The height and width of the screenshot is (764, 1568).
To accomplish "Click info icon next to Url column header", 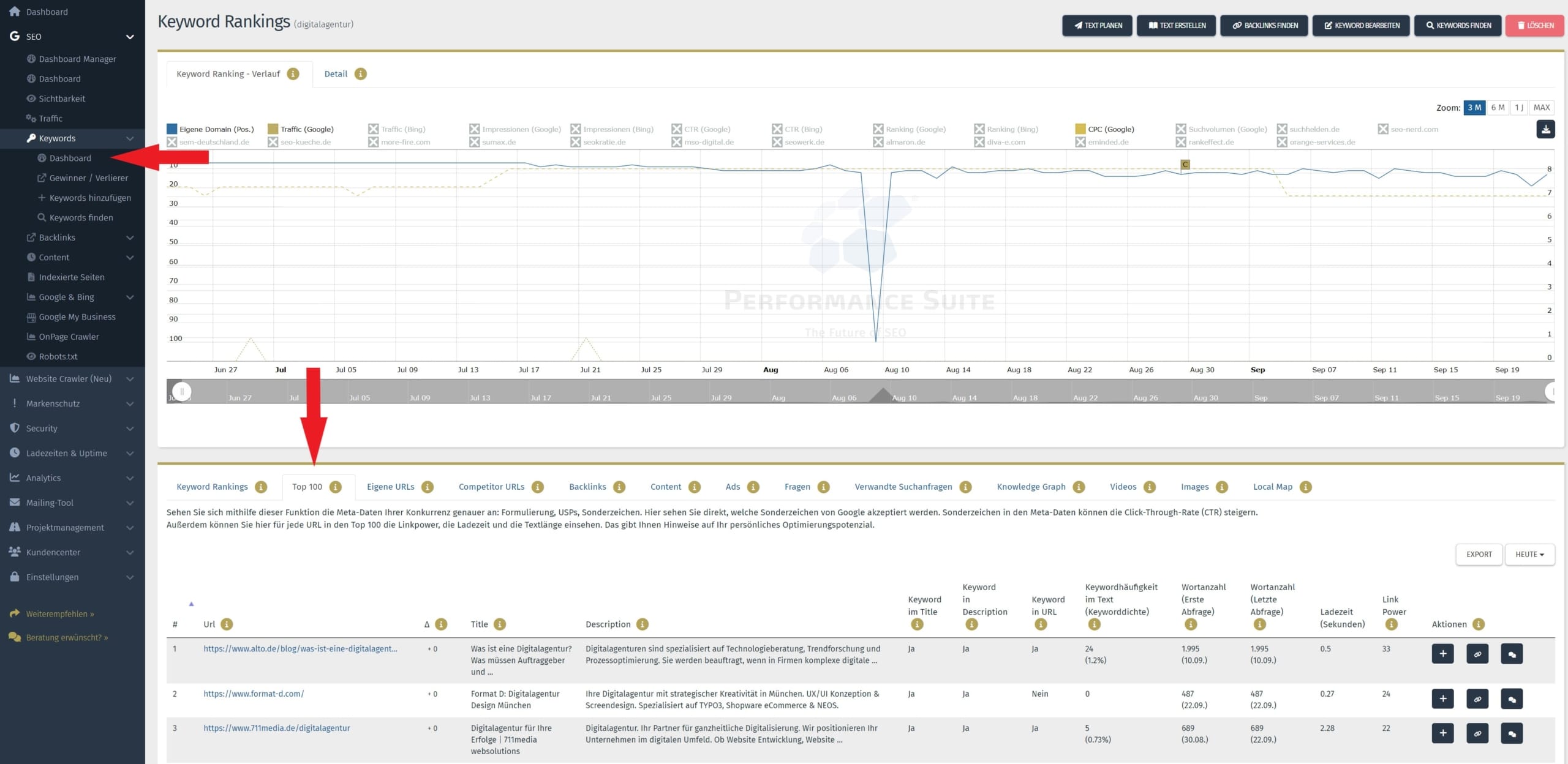I will (227, 624).
